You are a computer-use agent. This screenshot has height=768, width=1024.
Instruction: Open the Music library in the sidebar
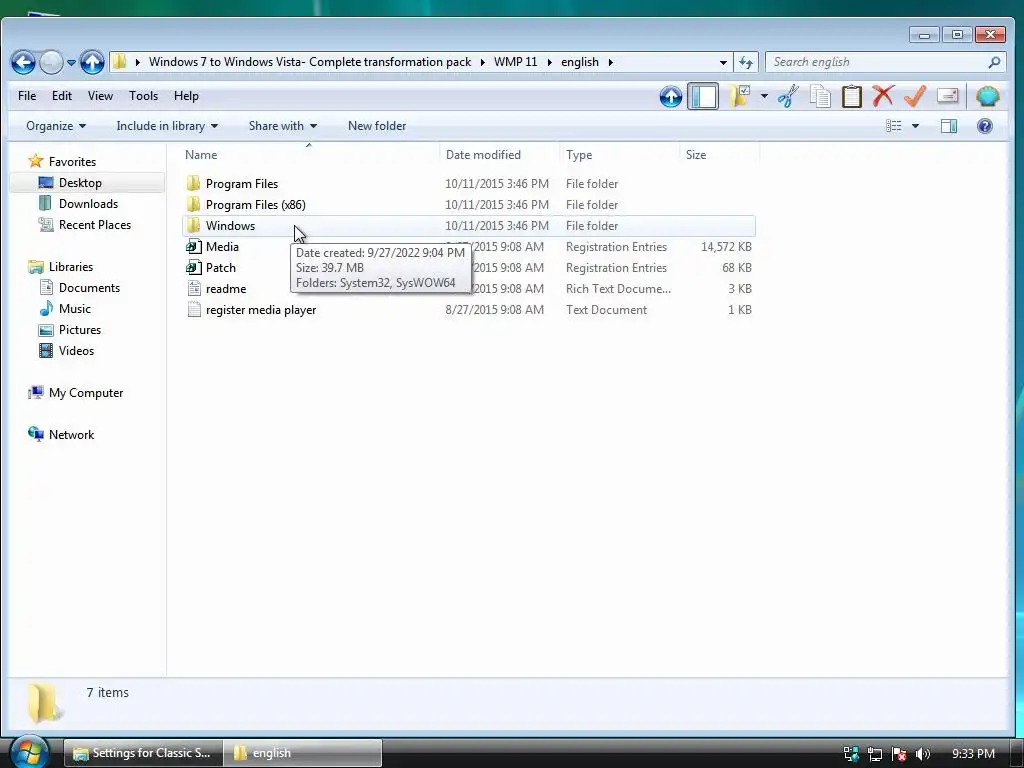[x=74, y=308]
